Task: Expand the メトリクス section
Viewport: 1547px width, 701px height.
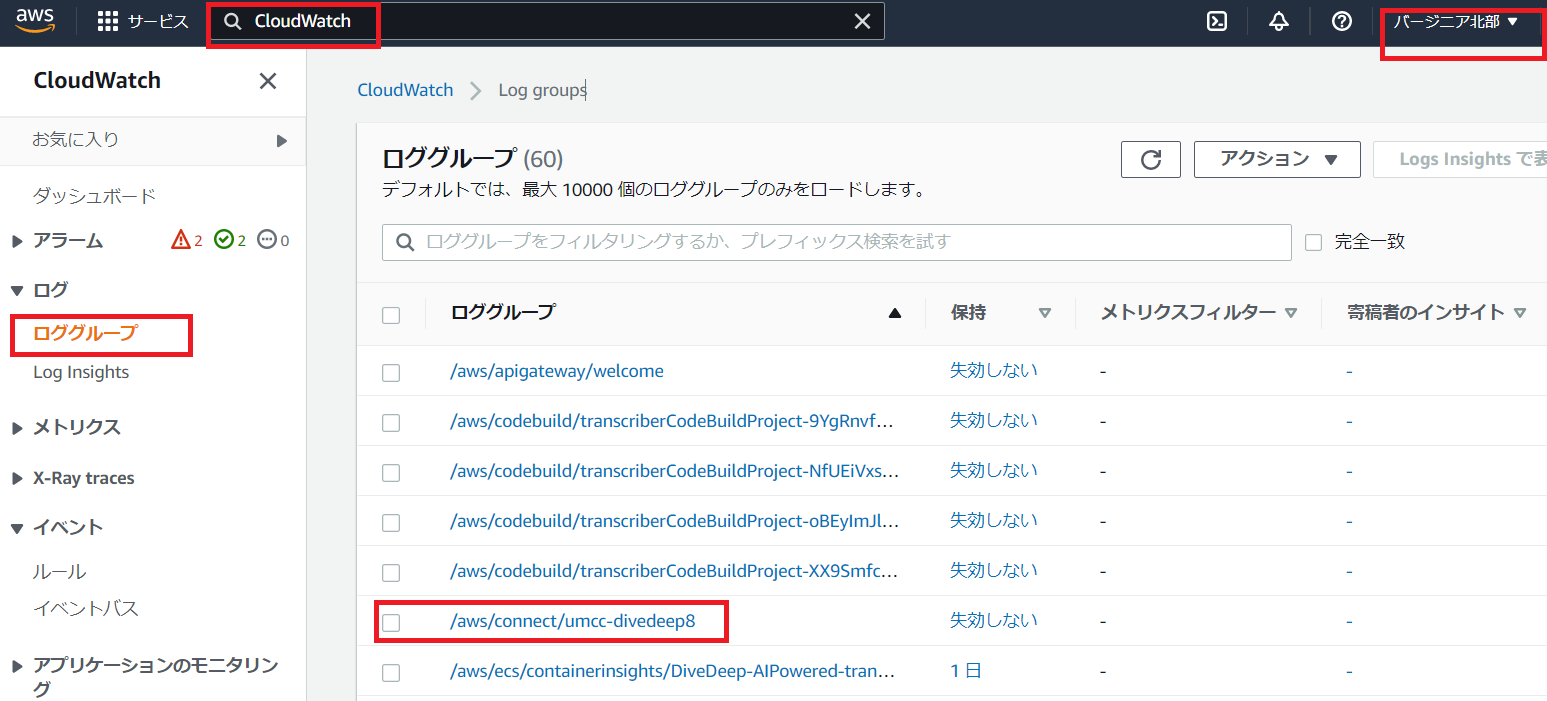Action: (x=17, y=428)
